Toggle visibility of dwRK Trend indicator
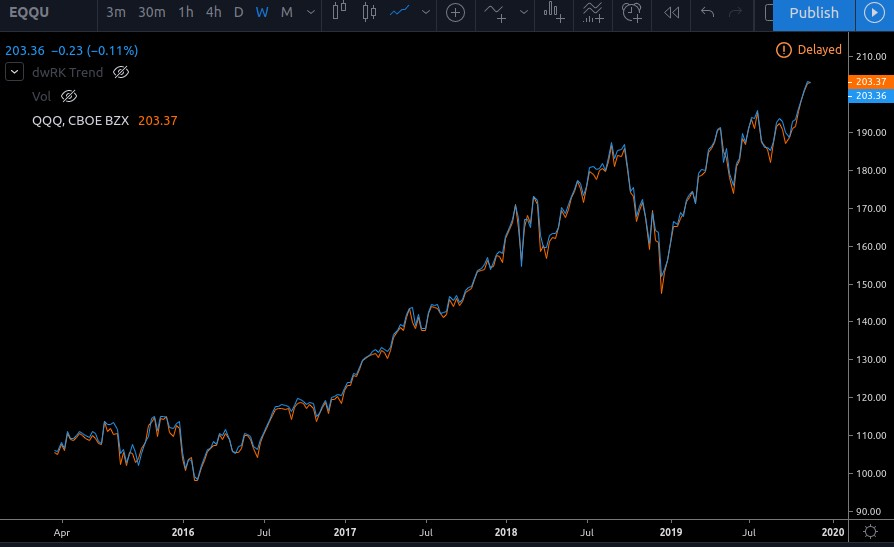The width and height of the screenshot is (894, 547). coord(122,72)
